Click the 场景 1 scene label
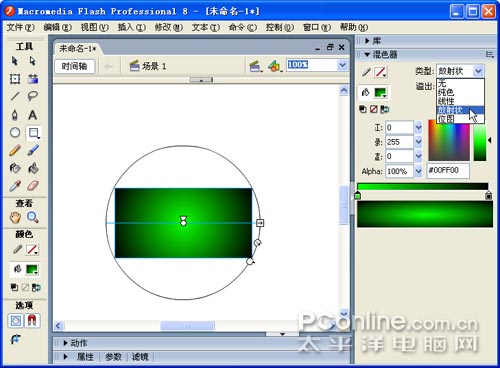Screen dimensions: 500x368 tap(154, 66)
